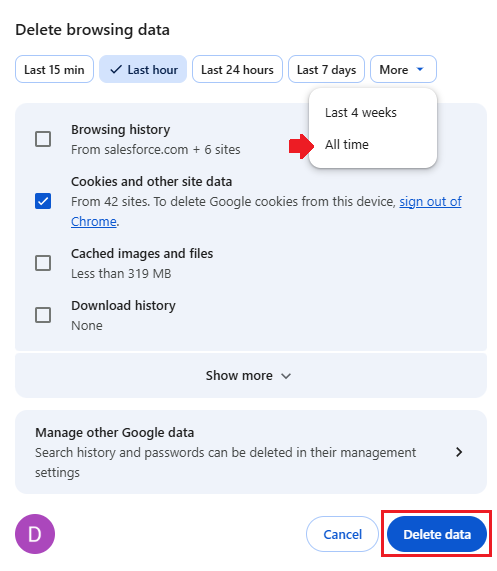The height and width of the screenshot is (571, 497).
Task: Uncheck Cookies and other site data
Action: [x=43, y=201]
